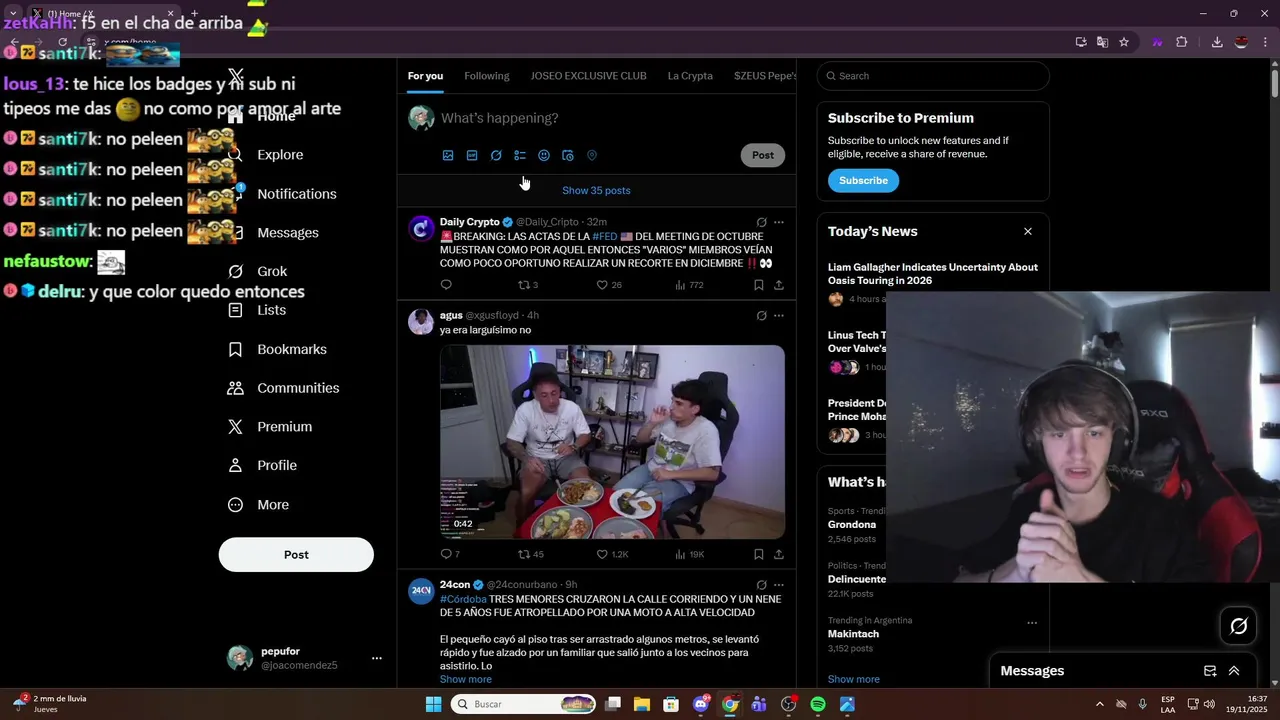Add a poll in the composer

click(x=520, y=156)
